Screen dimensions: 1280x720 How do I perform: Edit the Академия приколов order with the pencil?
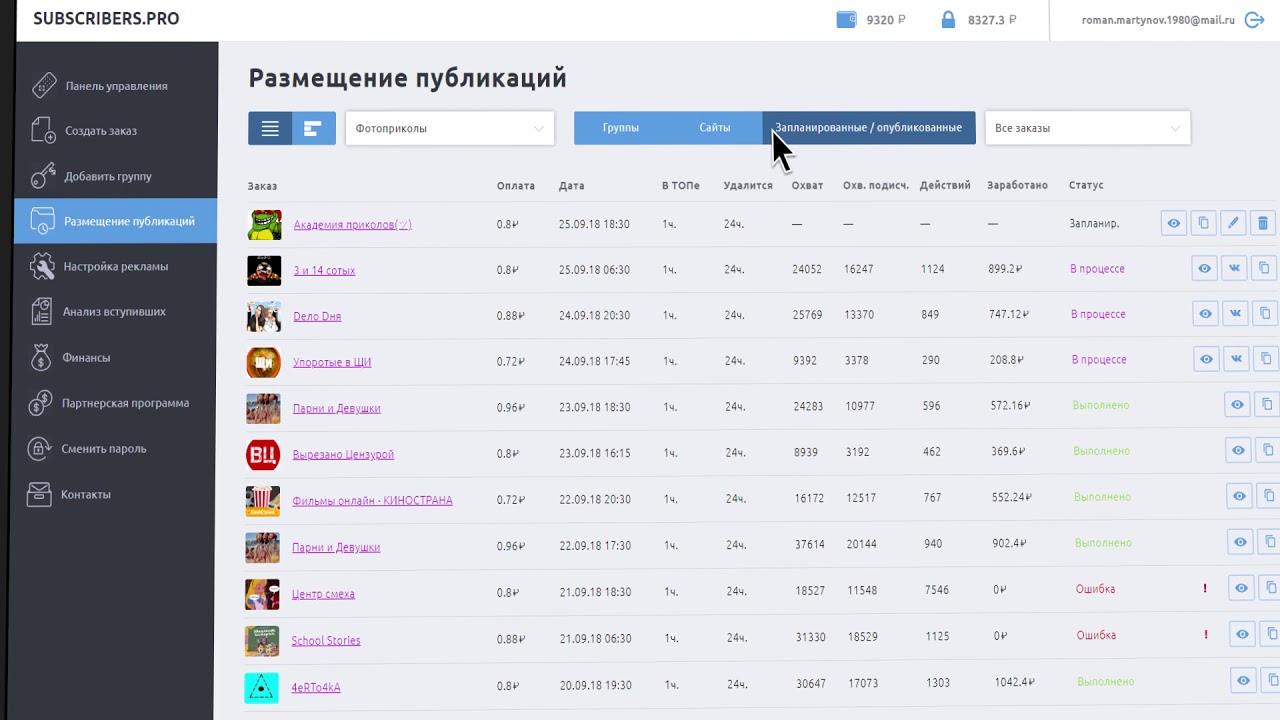(x=1233, y=224)
